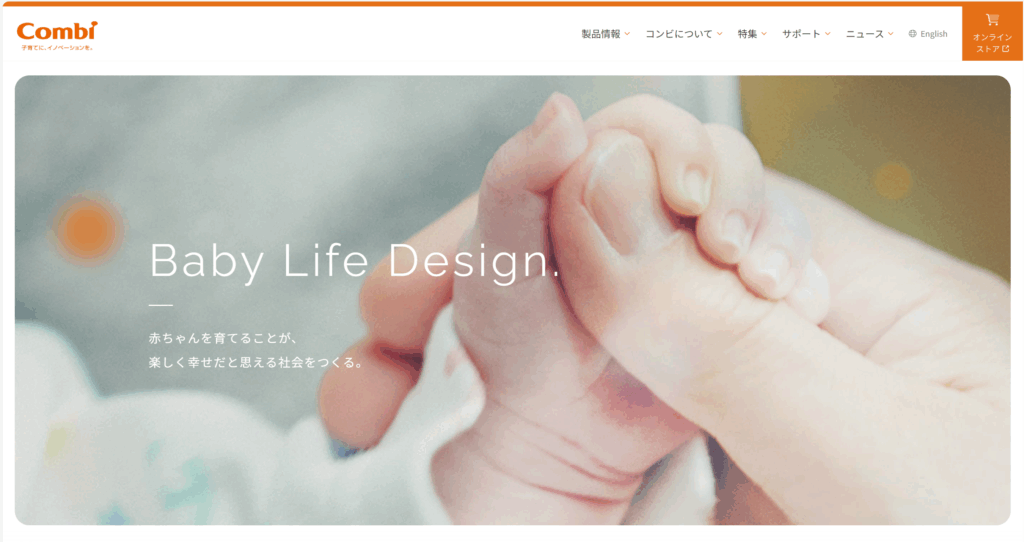Open the サポート menu

click(x=801, y=34)
